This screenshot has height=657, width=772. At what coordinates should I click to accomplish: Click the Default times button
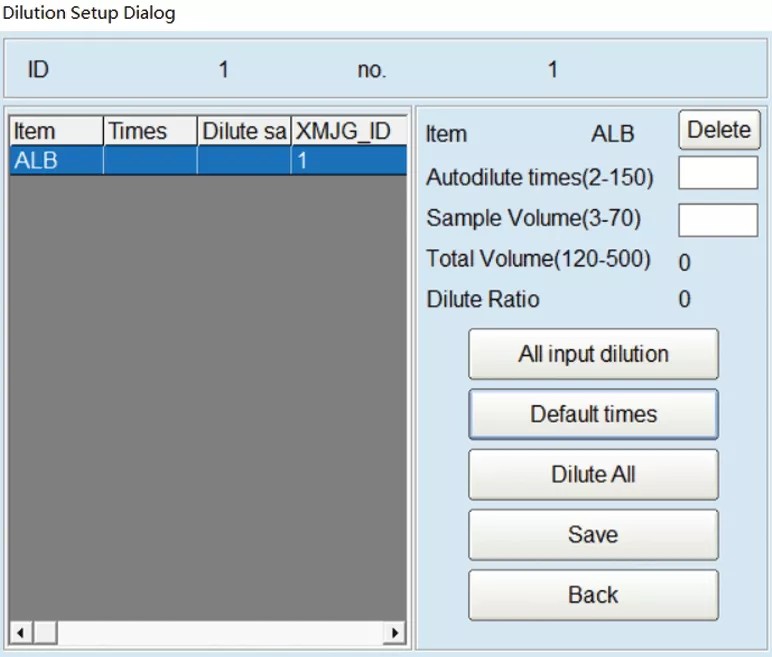(593, 414)
